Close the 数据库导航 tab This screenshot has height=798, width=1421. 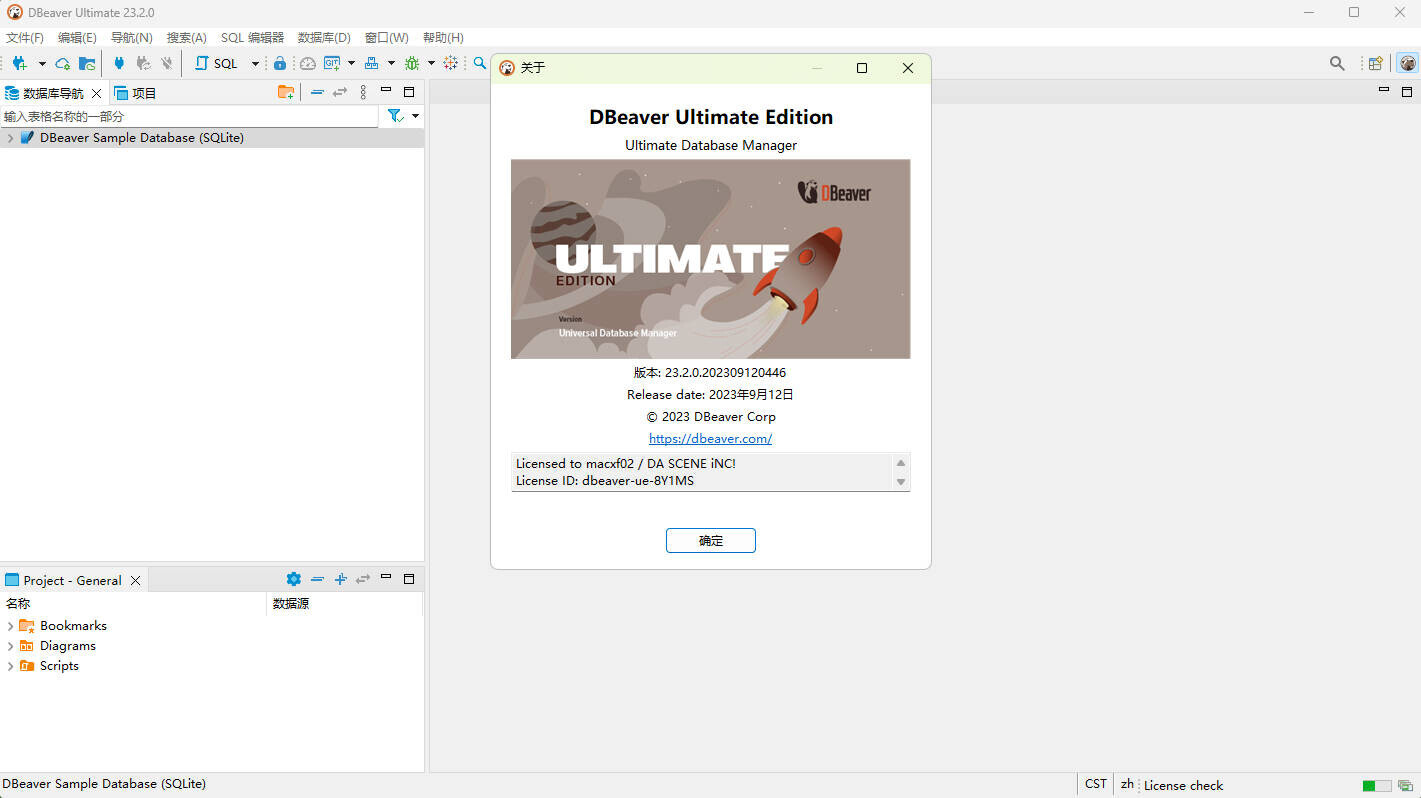click(x=97, y=93)
